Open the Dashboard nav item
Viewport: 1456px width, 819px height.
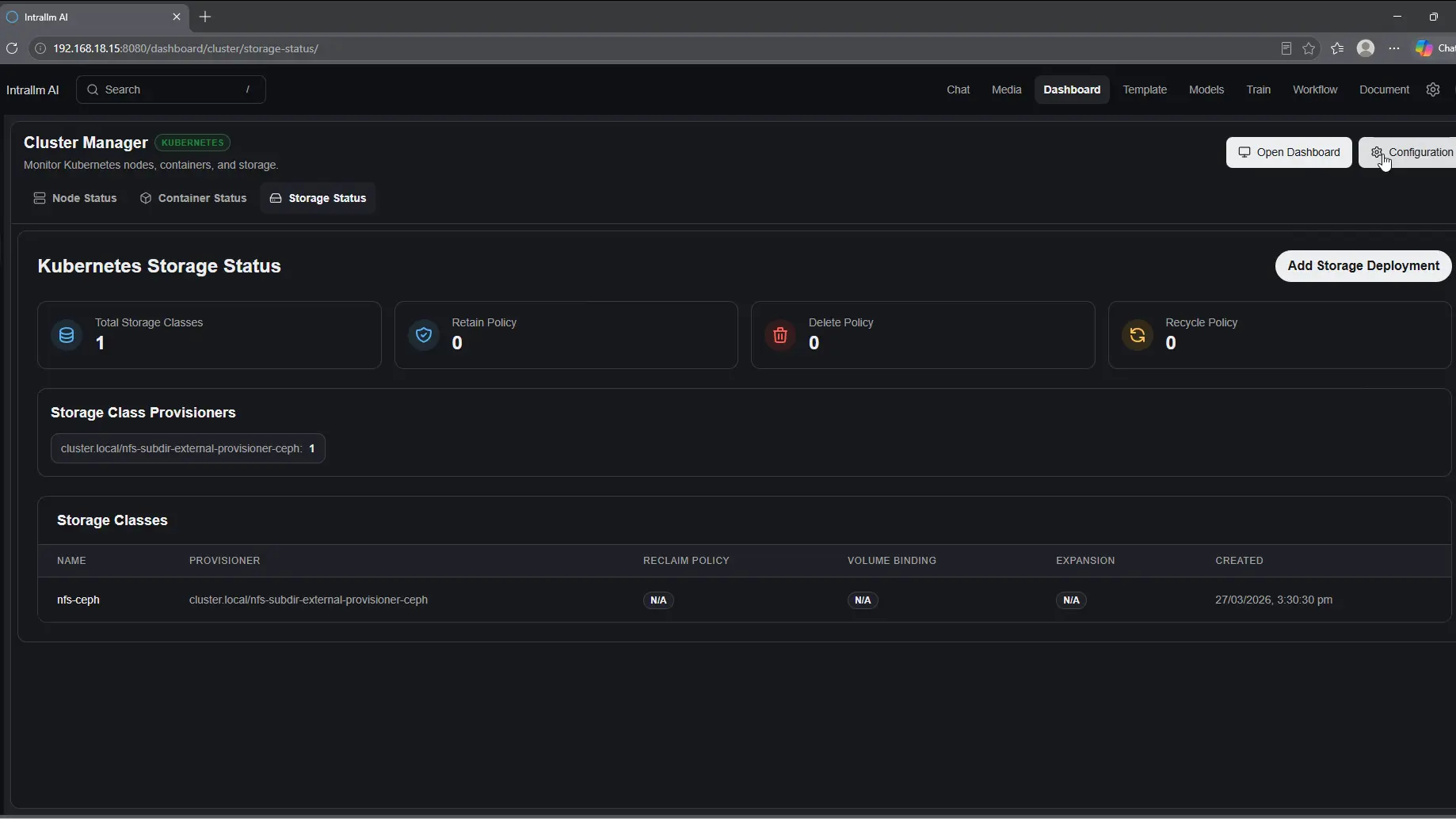click(x=1072, y=90)
